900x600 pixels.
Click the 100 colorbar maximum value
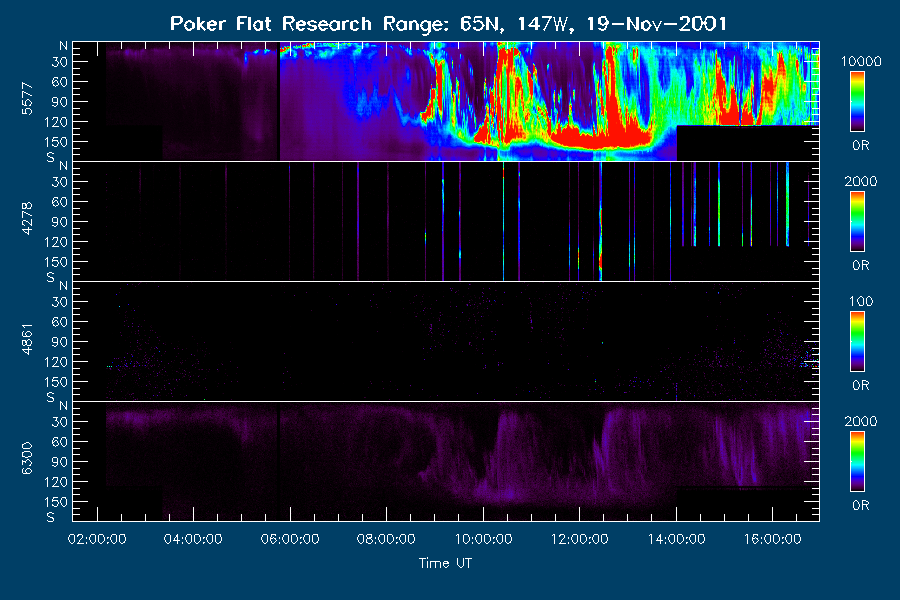tap(861, 301)
